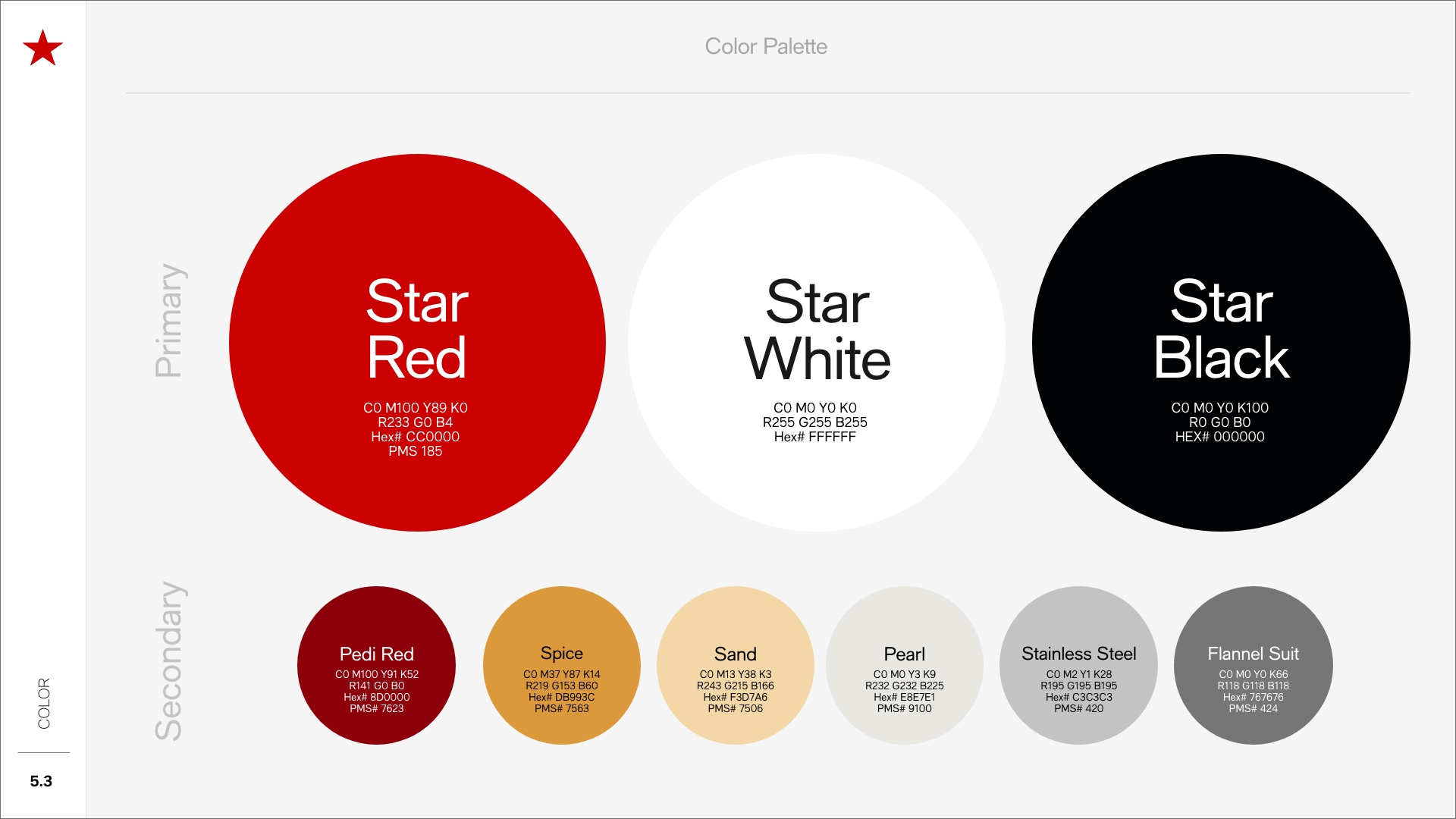The image size is (1456, 819).
Task: Click the PMS# 7623 text in Pedi Red
Action: [376, 708]
